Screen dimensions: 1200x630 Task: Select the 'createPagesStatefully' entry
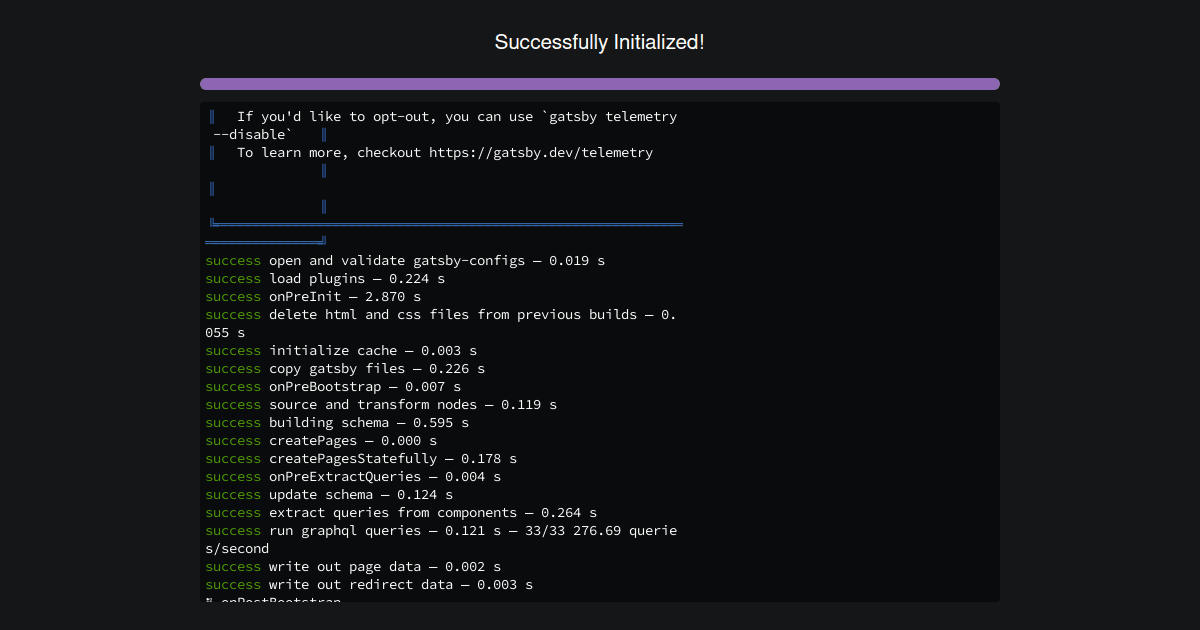coord(355,458)
